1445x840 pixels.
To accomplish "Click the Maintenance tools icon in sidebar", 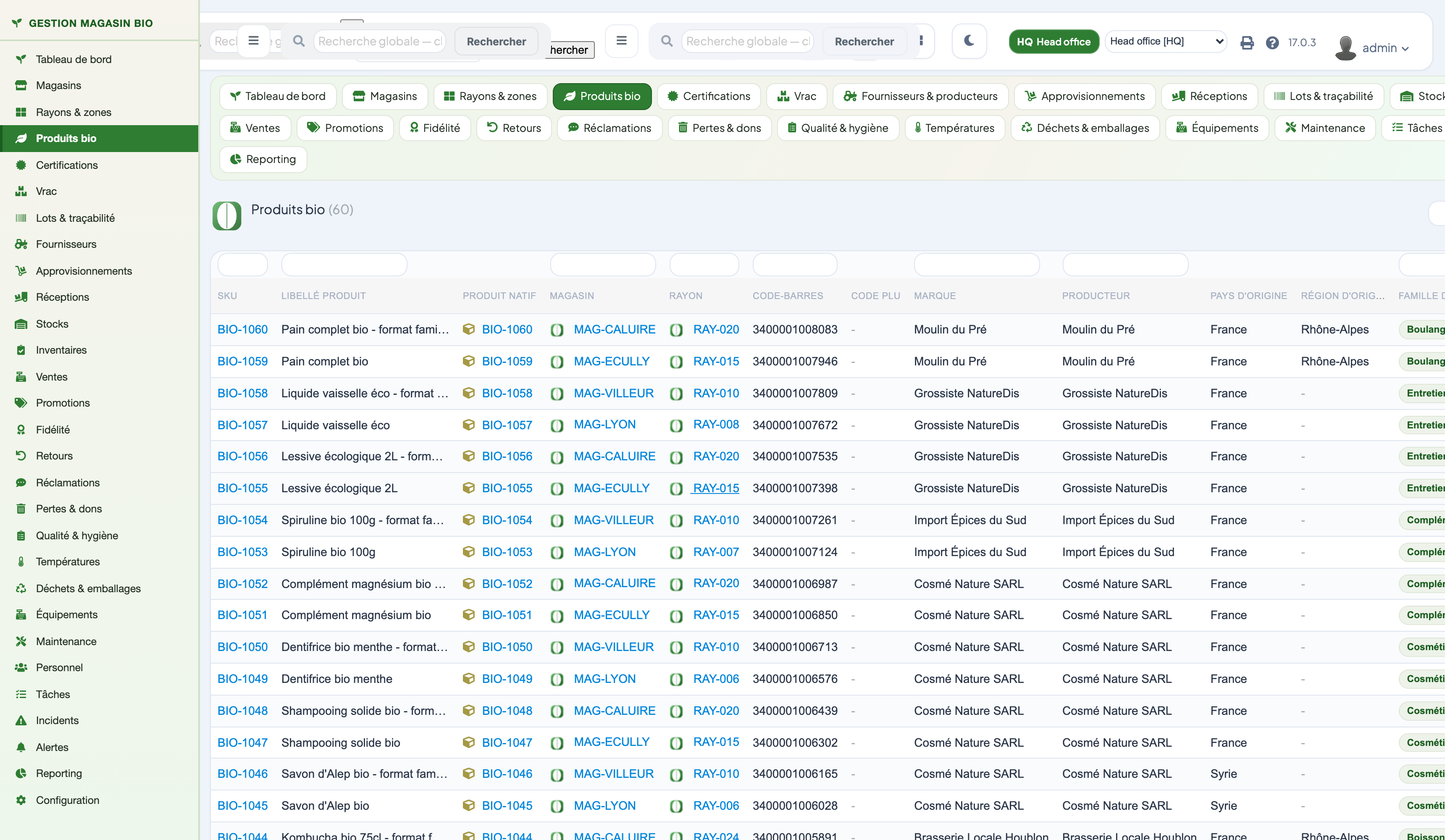I will coord(21,641).
